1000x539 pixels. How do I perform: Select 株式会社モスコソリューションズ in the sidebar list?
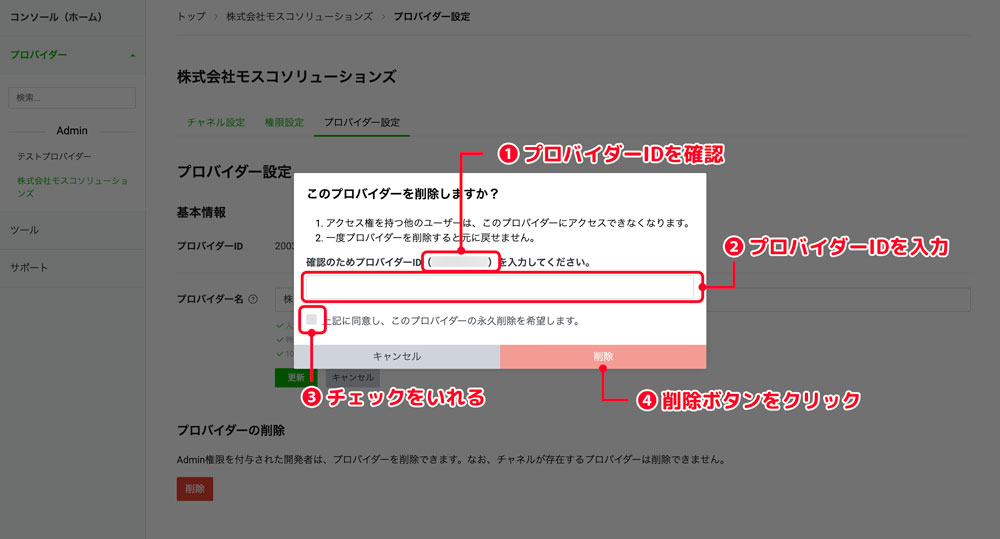72,187
